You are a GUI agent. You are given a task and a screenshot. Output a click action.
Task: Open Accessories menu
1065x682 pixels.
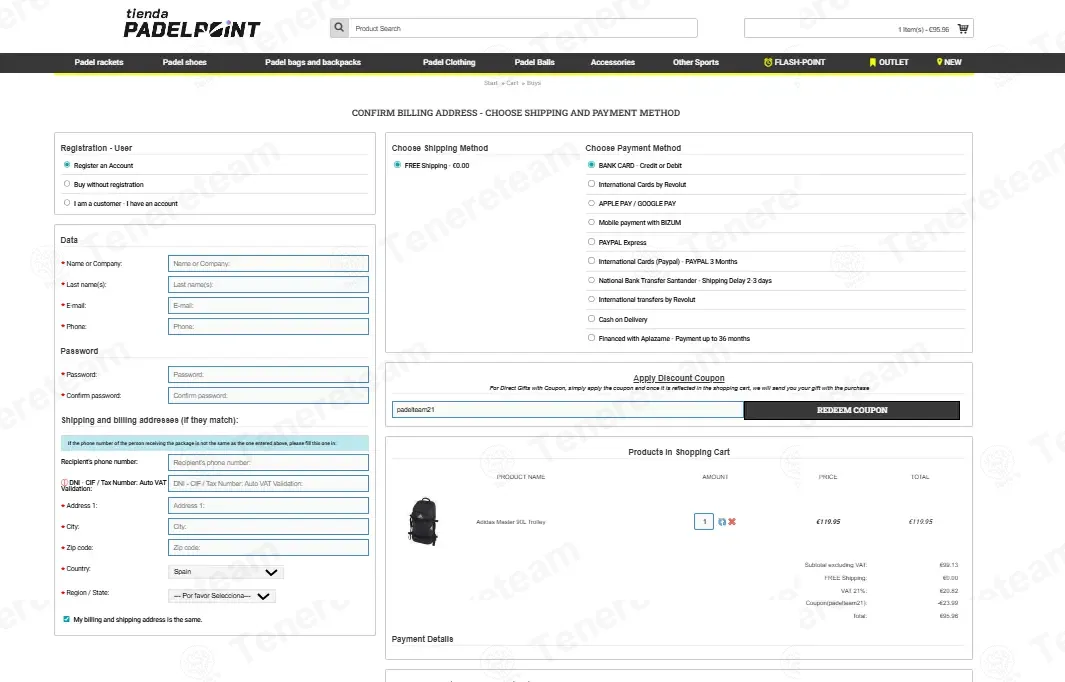(x=613, y=62)
